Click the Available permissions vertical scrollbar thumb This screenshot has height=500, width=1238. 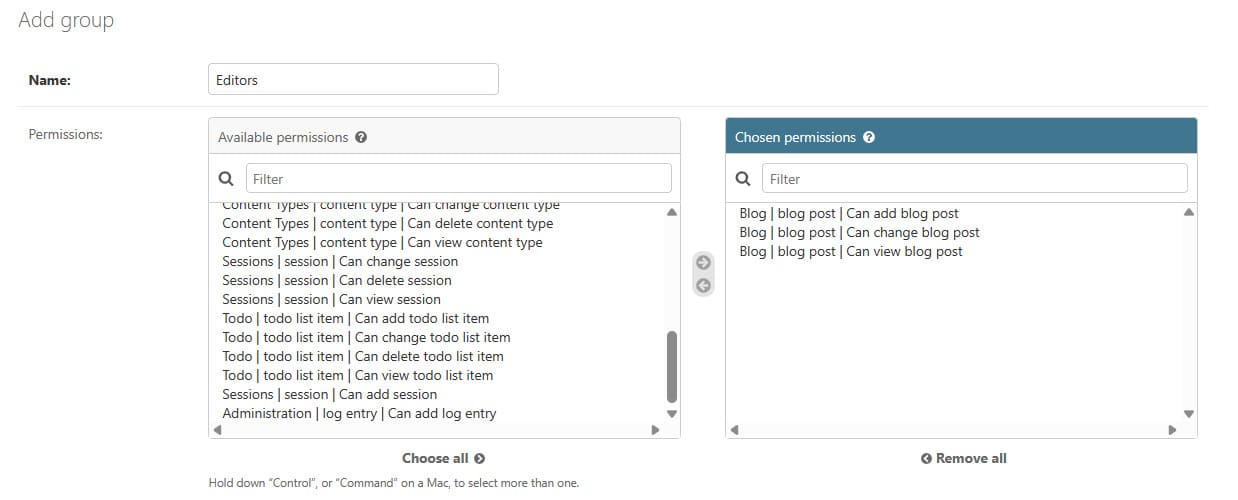coord(672,367)
